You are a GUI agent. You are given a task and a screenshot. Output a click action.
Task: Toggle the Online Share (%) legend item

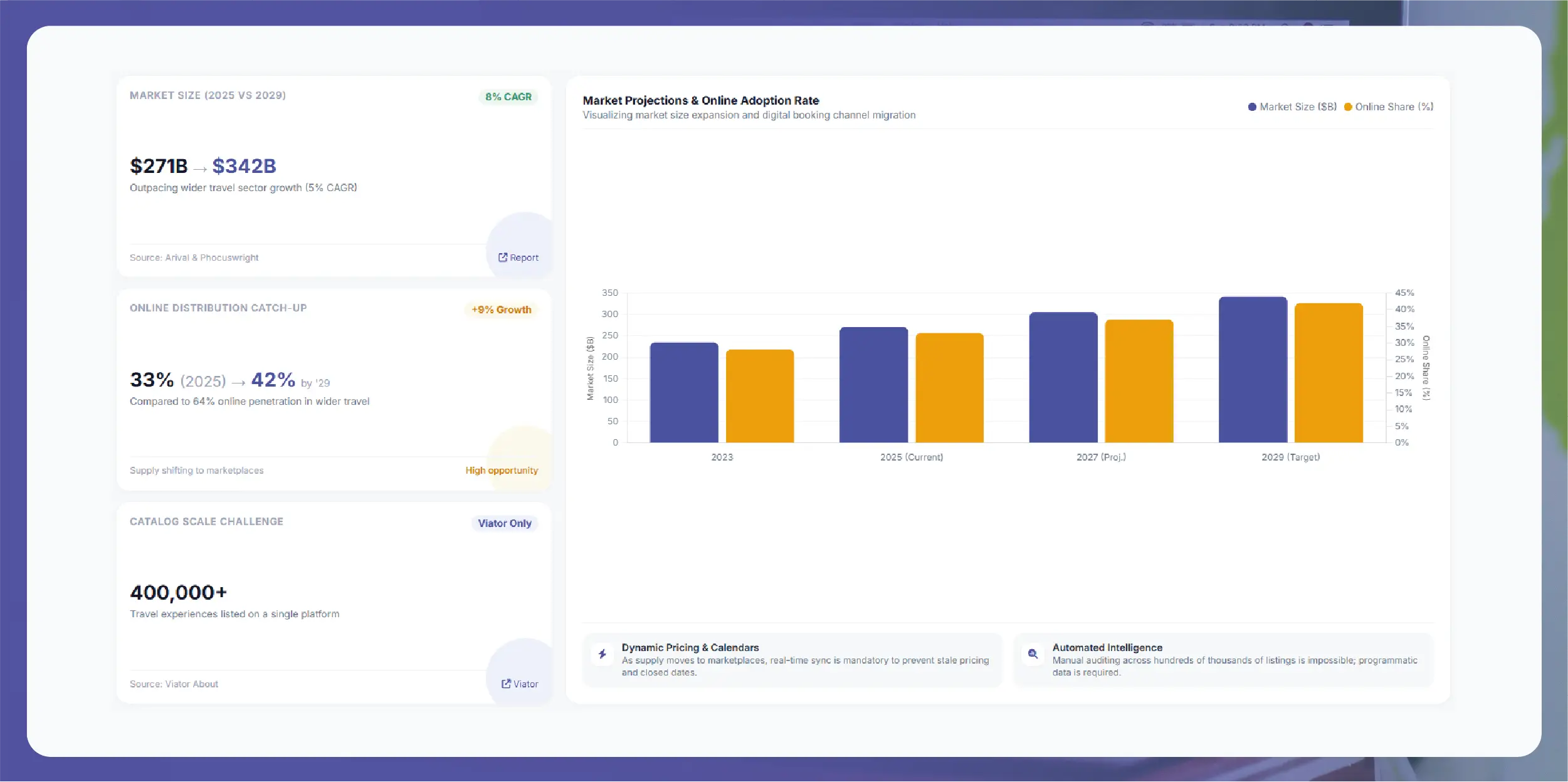pos(1389,107)
